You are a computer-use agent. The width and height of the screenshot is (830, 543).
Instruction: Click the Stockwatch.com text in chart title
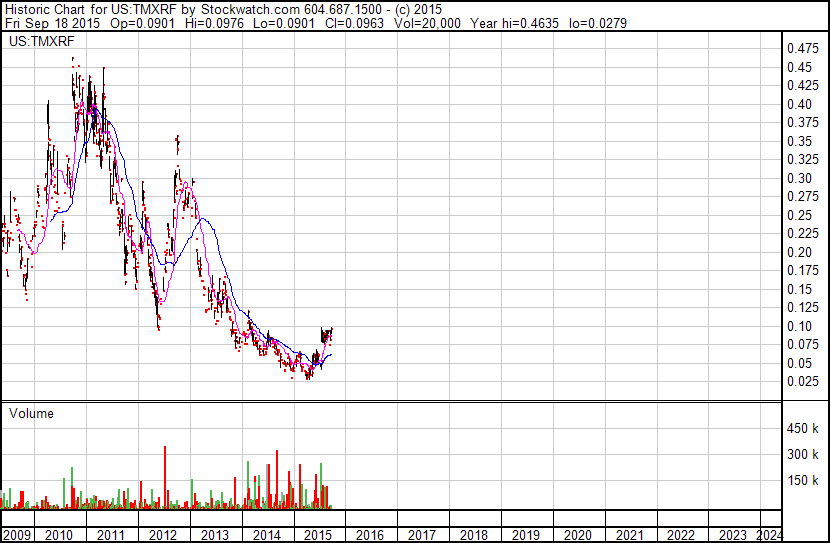point(250,10)
